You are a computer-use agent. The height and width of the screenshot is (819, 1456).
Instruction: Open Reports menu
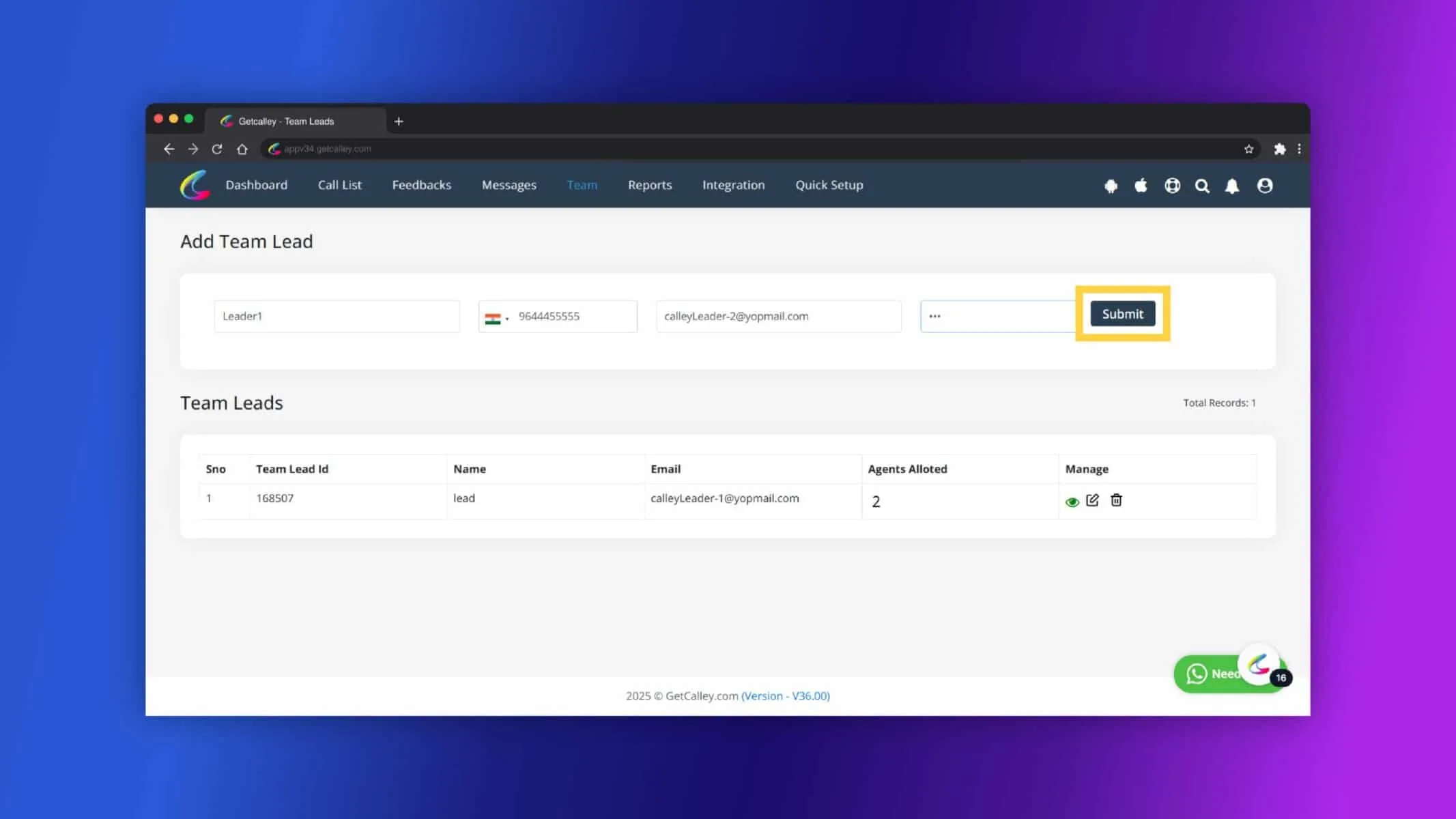click(x=649, y=185)
